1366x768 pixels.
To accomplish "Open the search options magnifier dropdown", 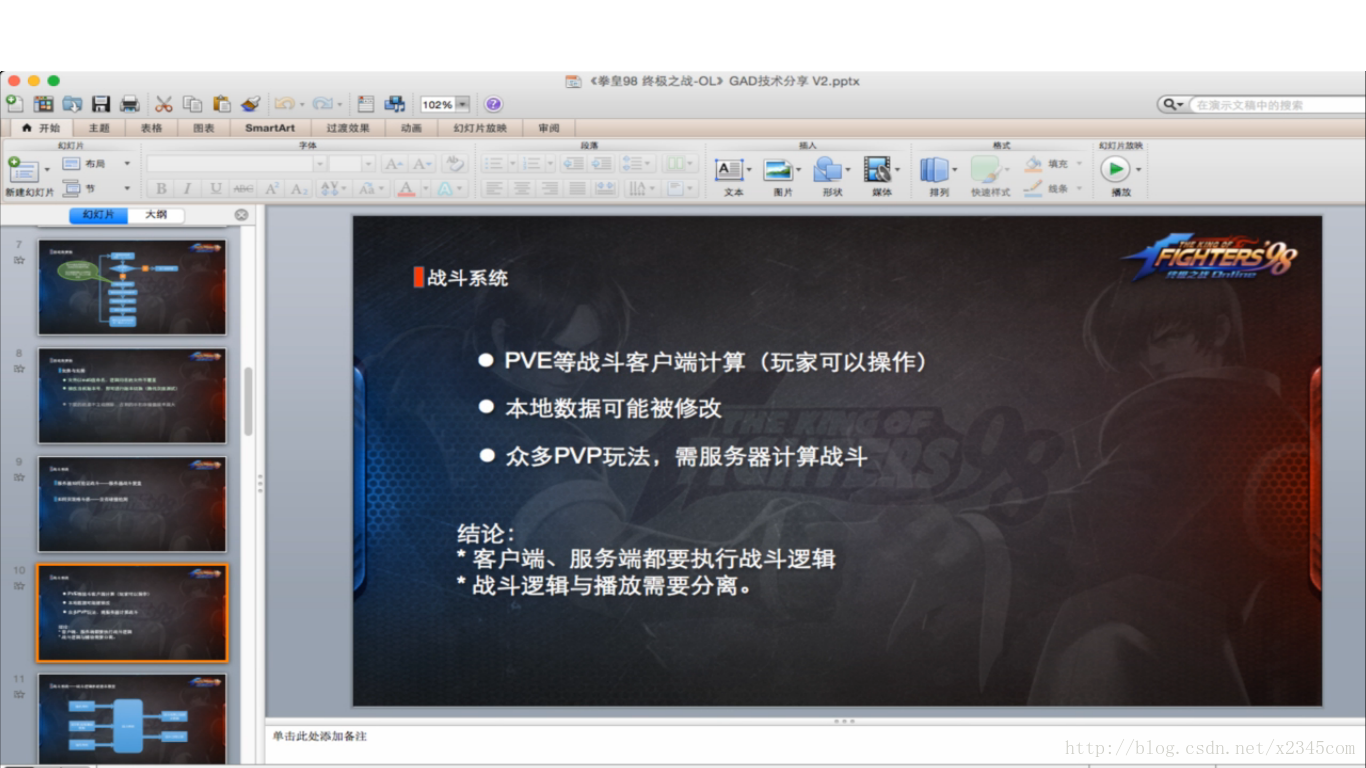I will pos(1173,105).
